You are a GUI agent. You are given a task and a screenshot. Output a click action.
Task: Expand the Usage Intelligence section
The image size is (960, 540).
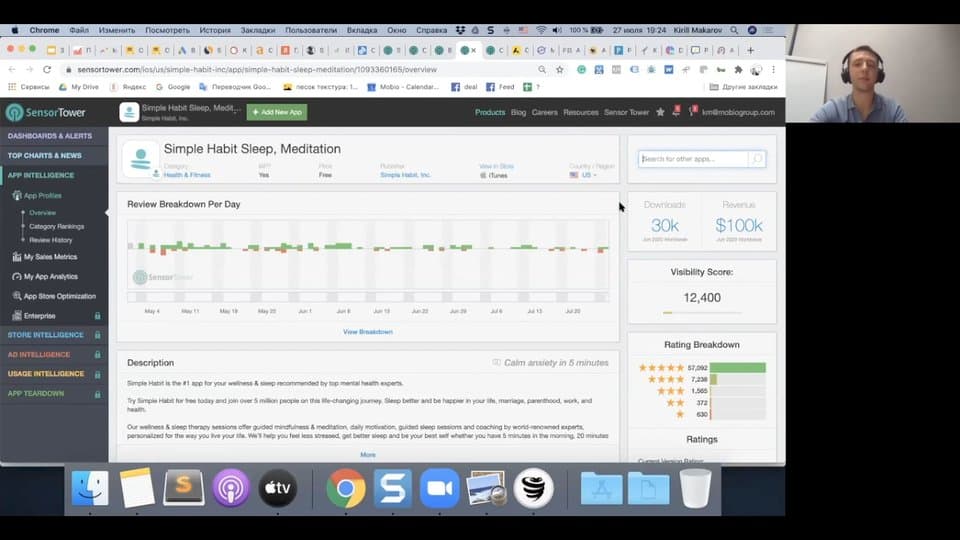coord(46,373)
